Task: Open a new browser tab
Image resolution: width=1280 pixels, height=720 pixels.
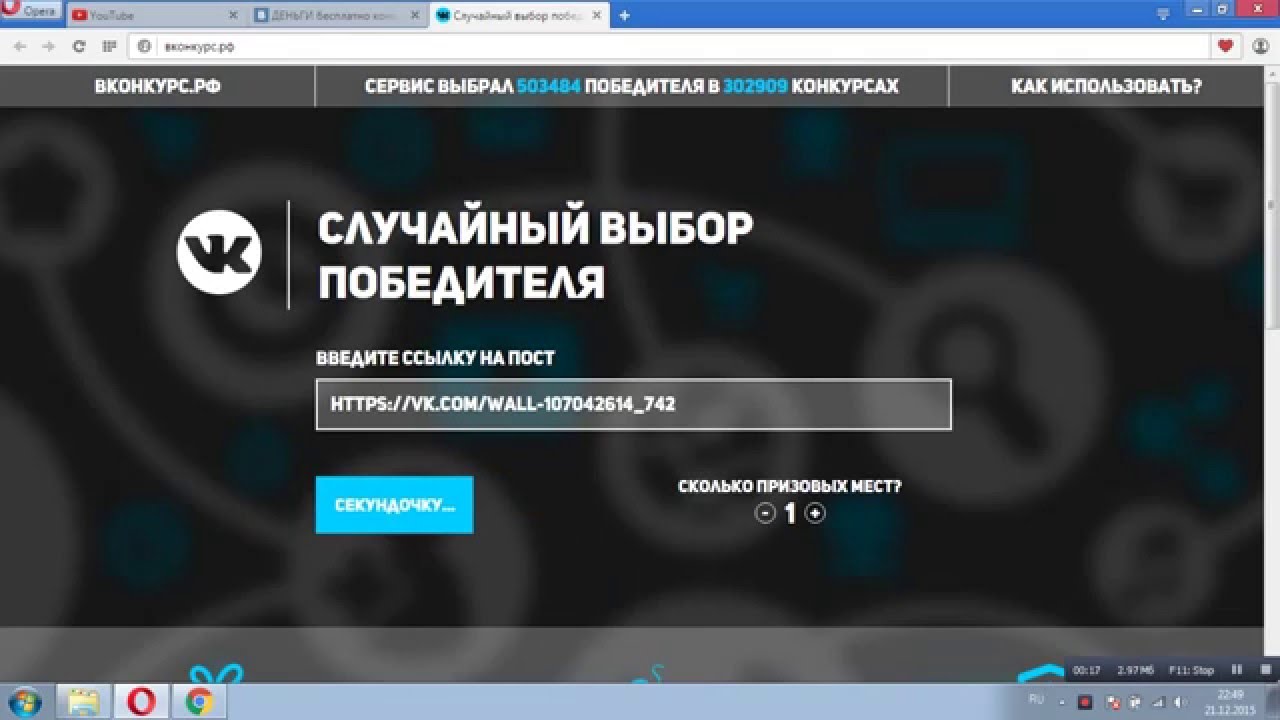Action: pos(624,15)
